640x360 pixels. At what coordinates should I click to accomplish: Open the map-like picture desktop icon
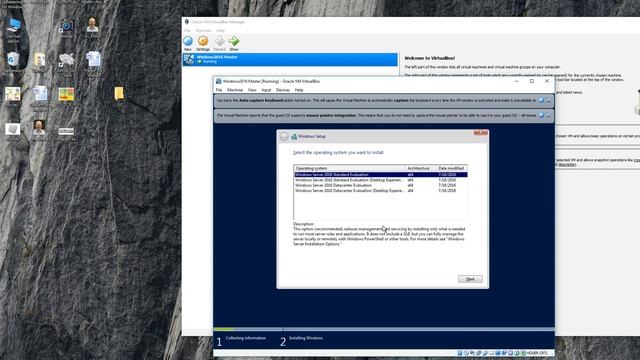pyautogui.click(x=13, y=94)
